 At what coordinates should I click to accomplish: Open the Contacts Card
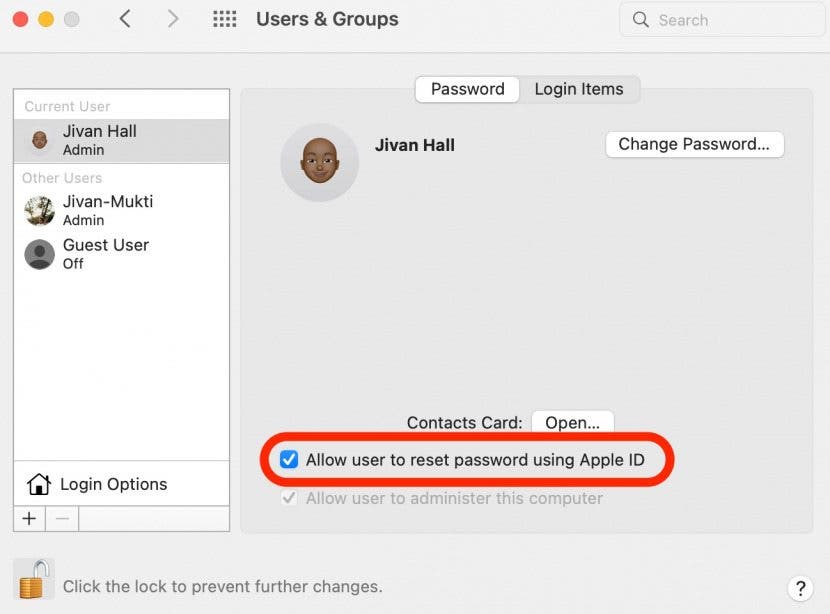(572, 422)
